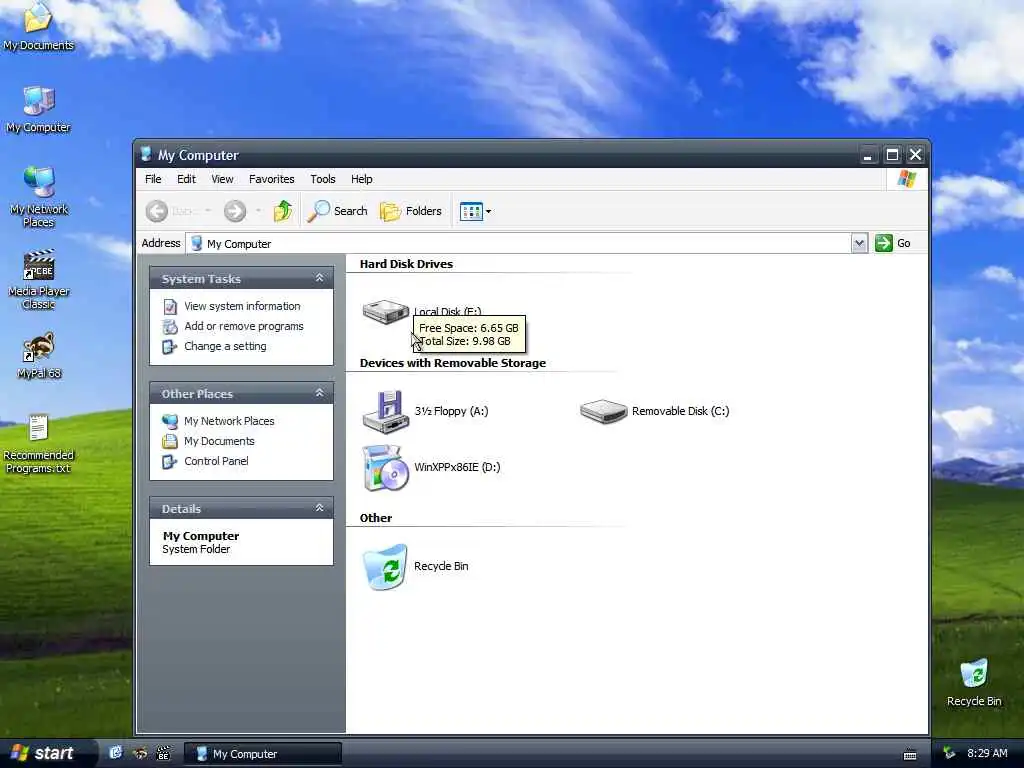Open My Documents link in sidebar
Viewport: 1024px width, 768px height.
219,441
